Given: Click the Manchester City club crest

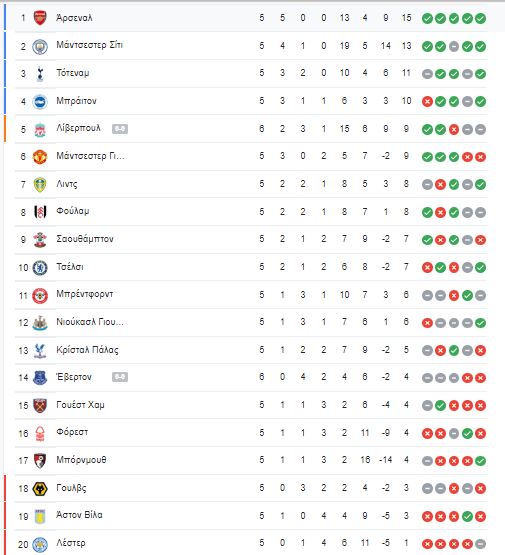Looking at the screenshot, I should (40, 46).
